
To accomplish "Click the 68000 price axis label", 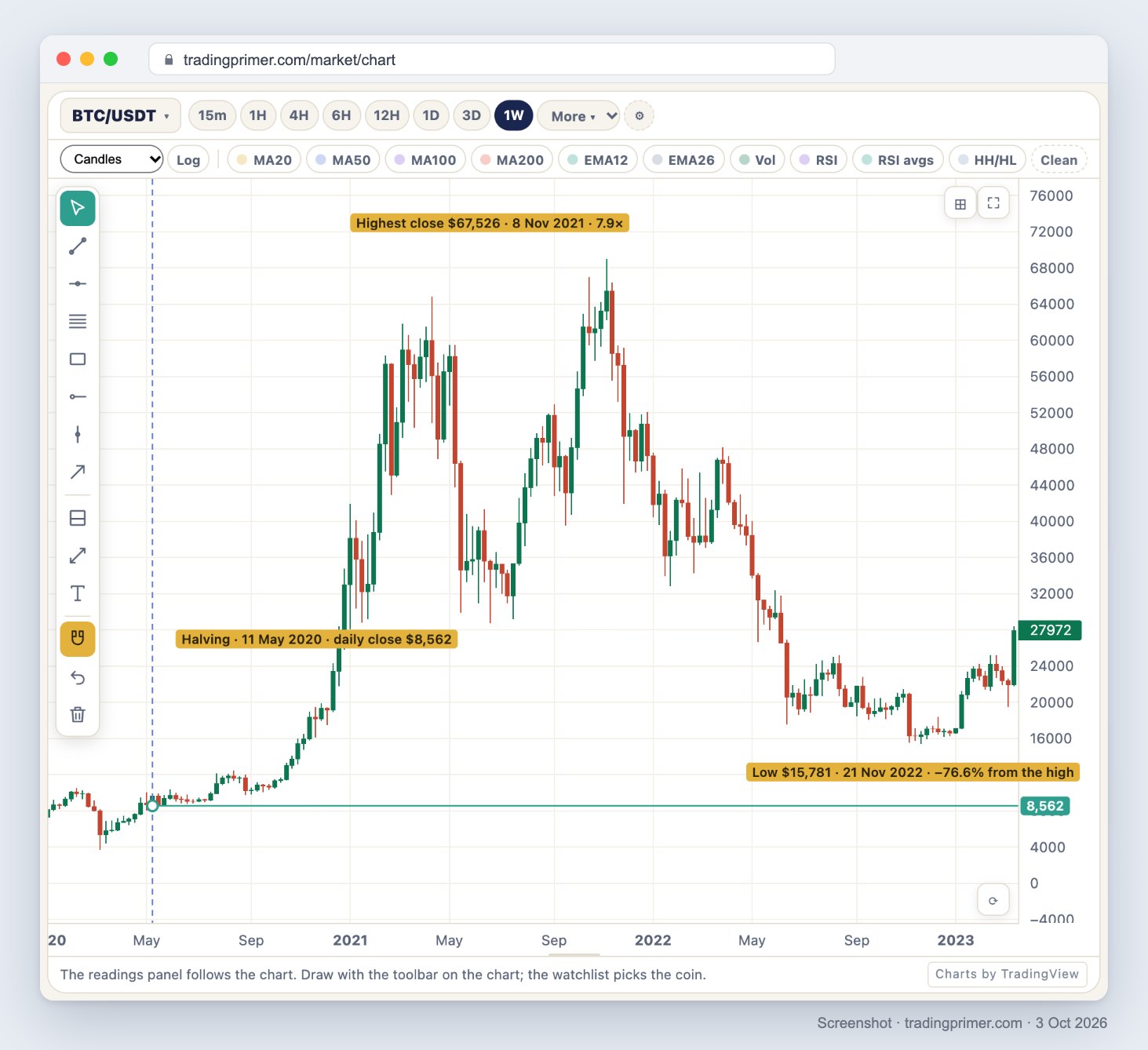I will (x=1051, y=268).
